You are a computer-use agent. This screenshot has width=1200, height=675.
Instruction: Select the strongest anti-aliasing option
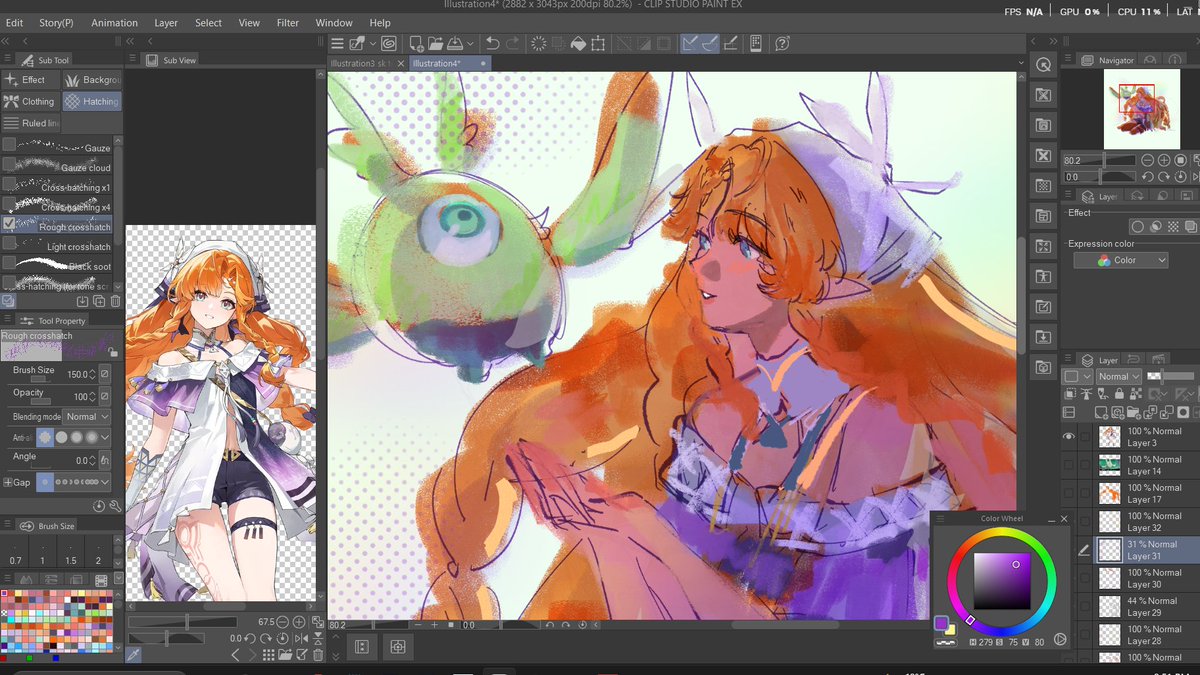pyautogui.click(x=93, y=437)
